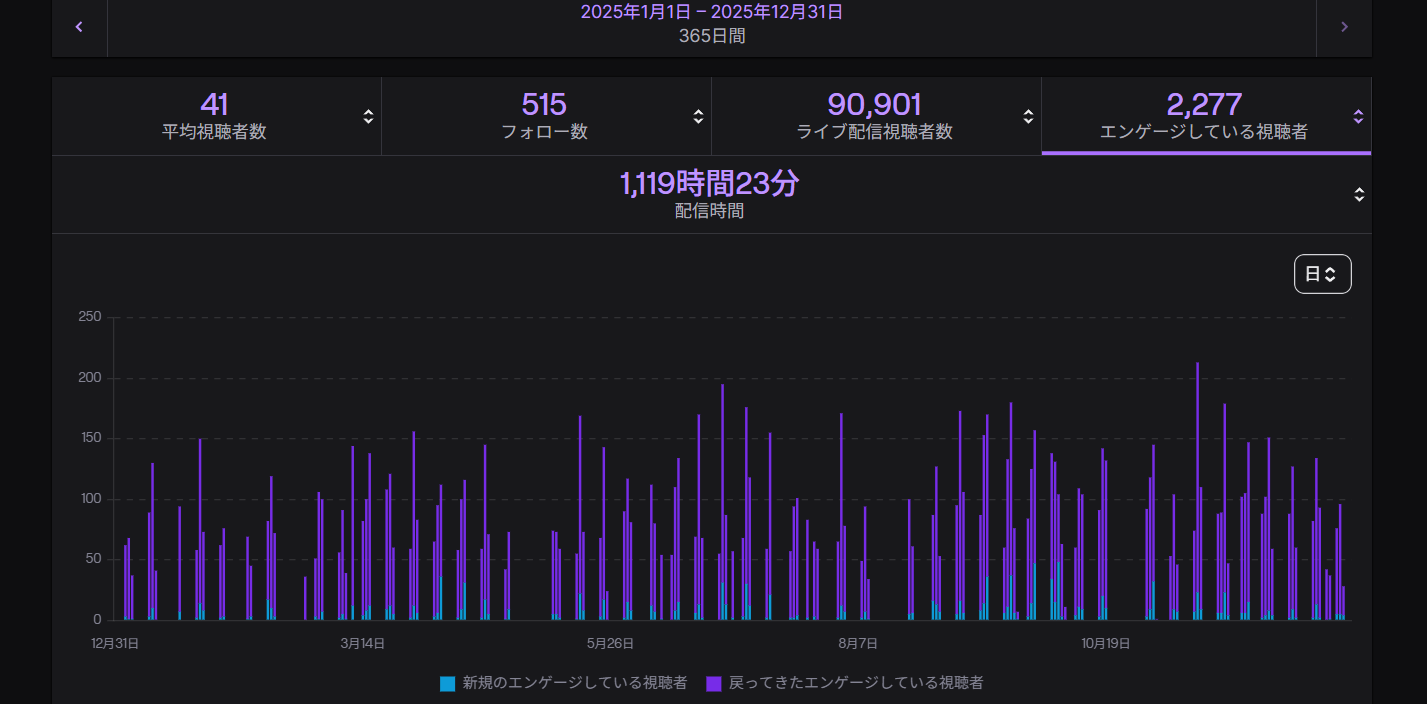Click the purple 戻ってきた legend color swatch
Screen dimensions: 1427x704
714,684
